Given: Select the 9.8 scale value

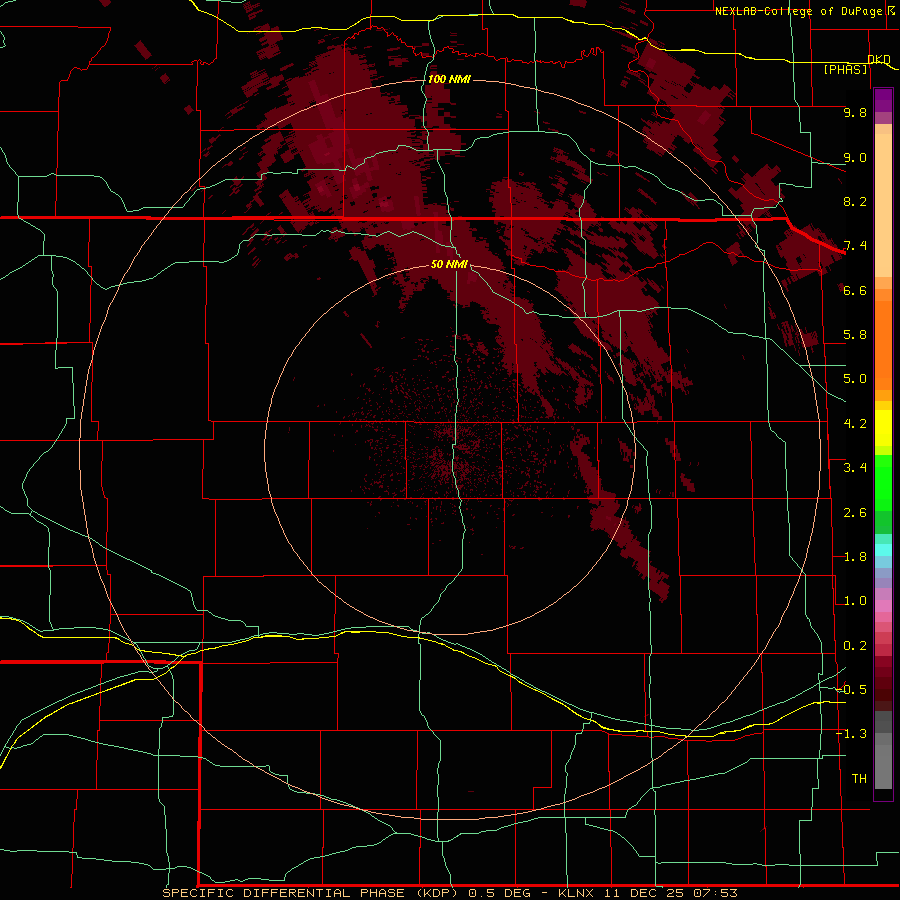Looking at the screenshot, I should pyautogui.click(x=855, y=112).
